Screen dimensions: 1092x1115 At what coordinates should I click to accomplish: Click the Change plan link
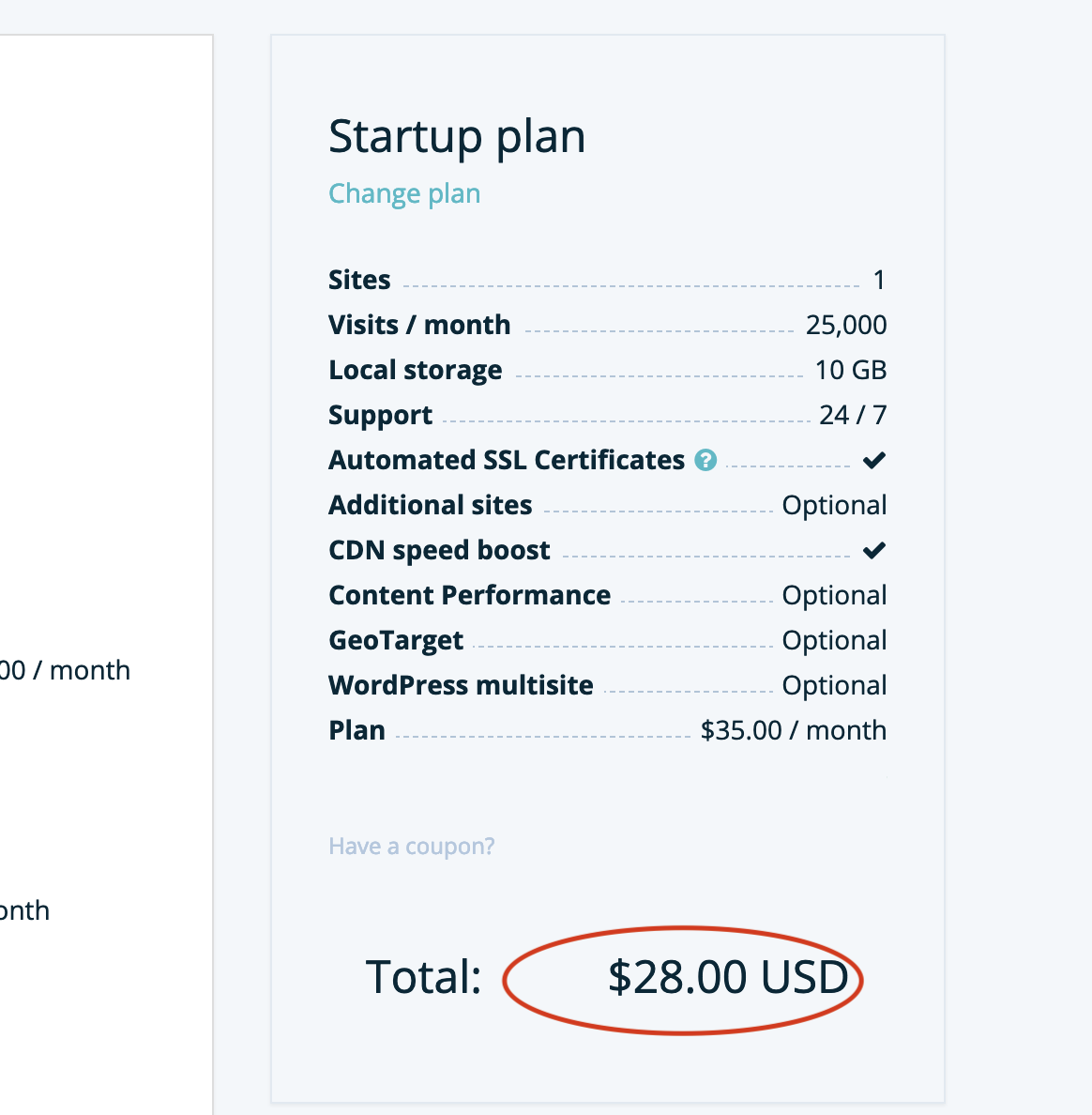(x=404, y=193)
